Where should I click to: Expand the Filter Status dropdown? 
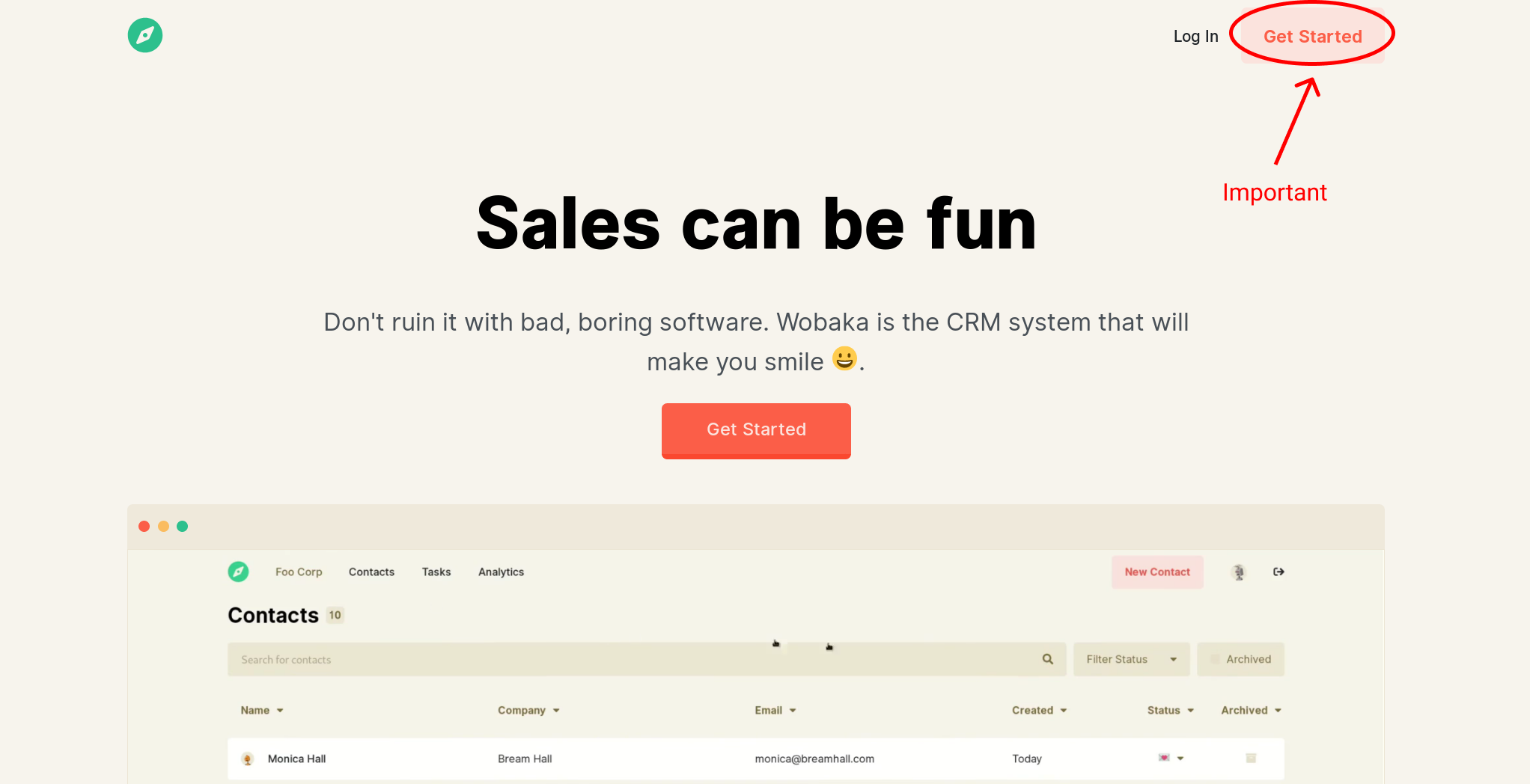pyautogui.click(x=1131, y=659)
